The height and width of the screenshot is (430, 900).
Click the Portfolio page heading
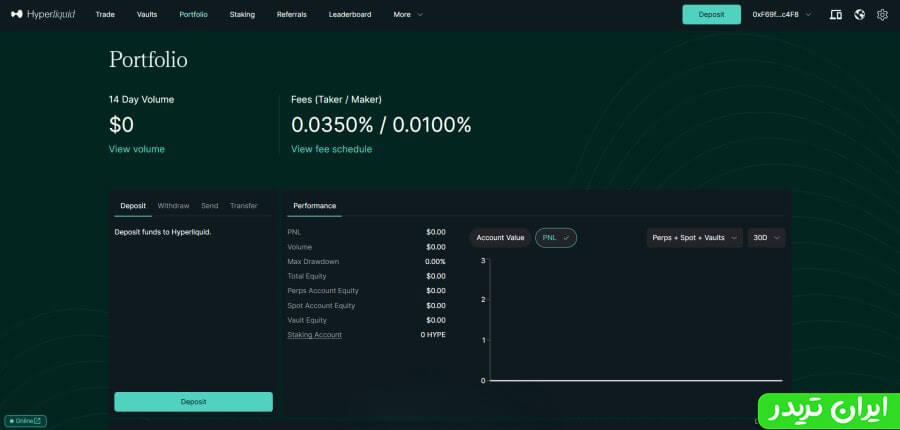pos(148,60)
